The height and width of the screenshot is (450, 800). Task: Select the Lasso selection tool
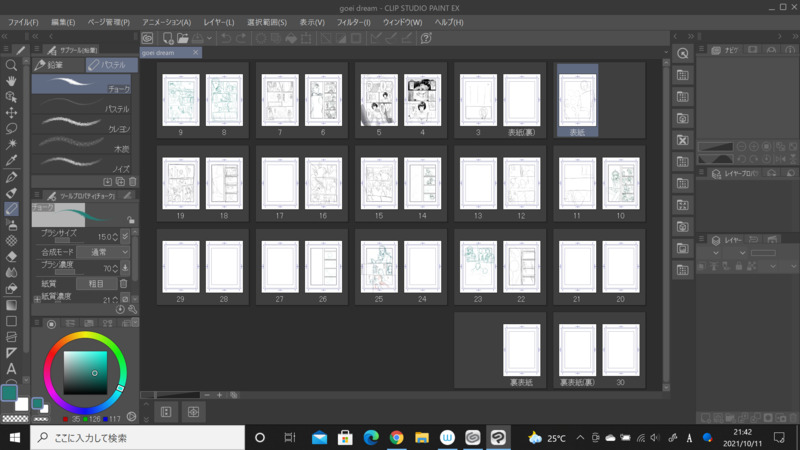pos(11,128)
